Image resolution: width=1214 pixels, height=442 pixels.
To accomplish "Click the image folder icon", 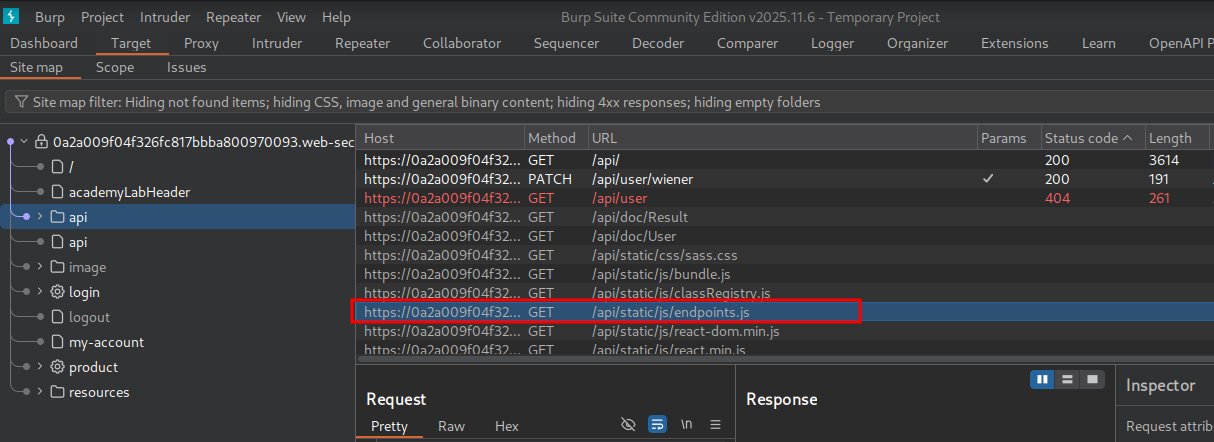I will [57, 267].
